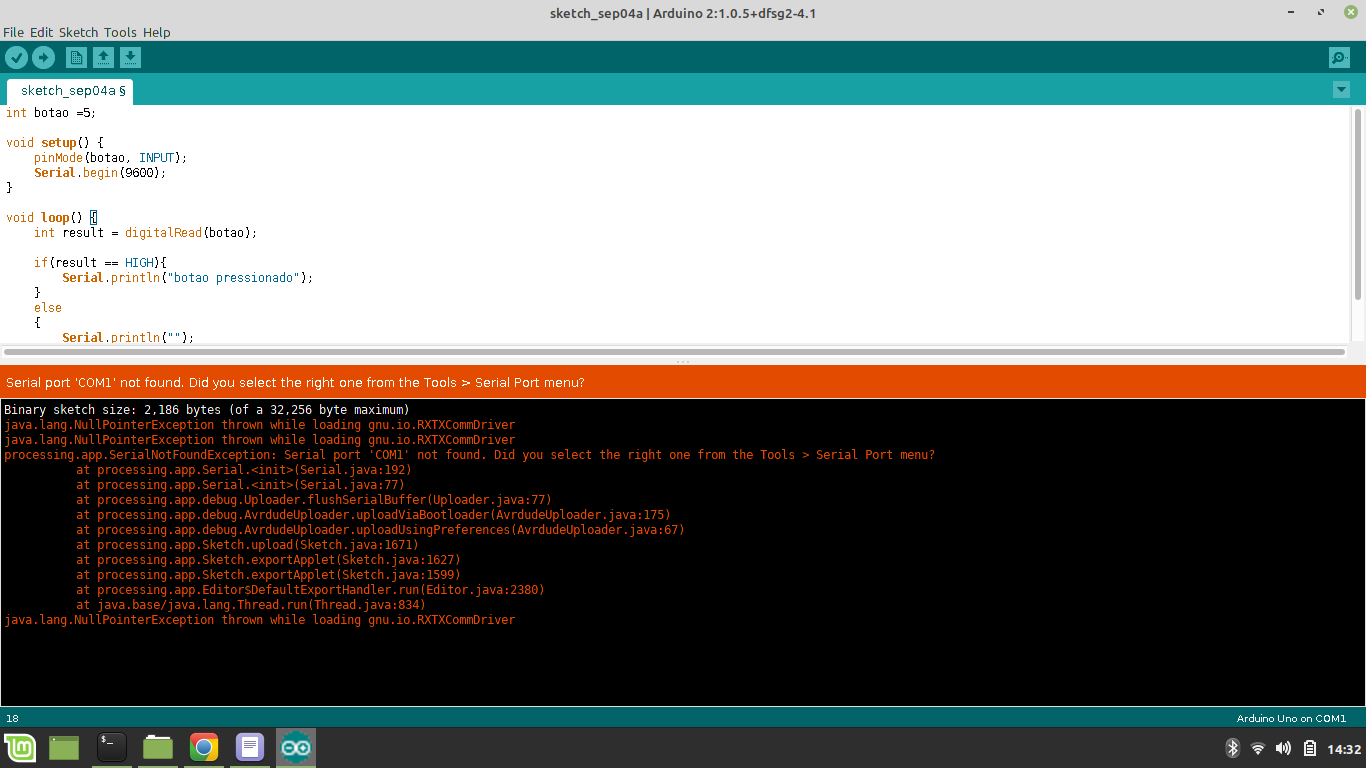The image size is (1366, 768).
Task: Click the 'Thread.run' stack trace line
Action: [x=251, y=605]
